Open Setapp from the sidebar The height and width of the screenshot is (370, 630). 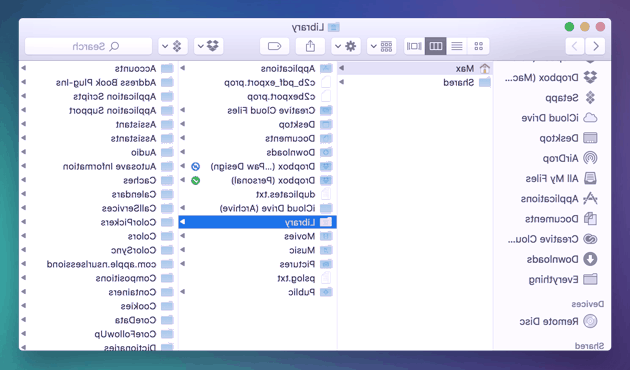point(571,98)
